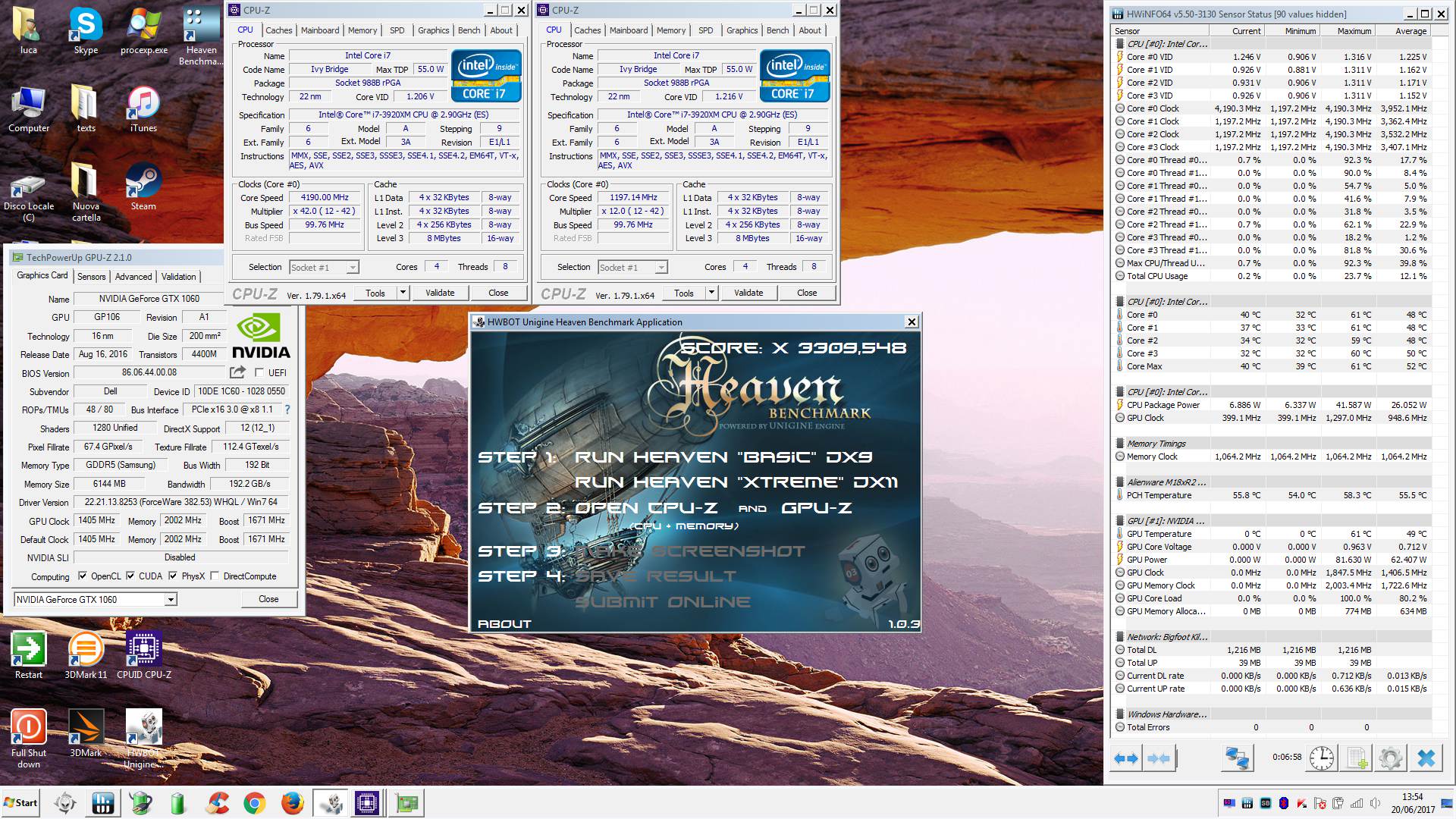Switch to SPD tab in right CPU-Z
The height and width of the screenshot is (819, 1456).
(x=706, y=30)
